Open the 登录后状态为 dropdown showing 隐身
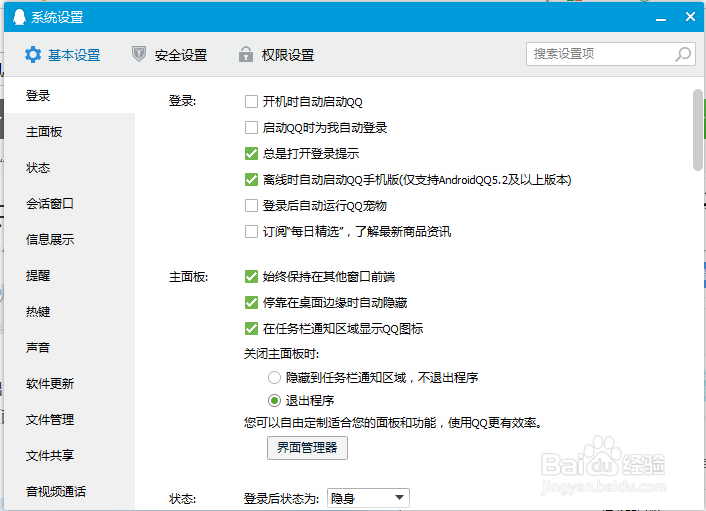 (x=368, y=498)
